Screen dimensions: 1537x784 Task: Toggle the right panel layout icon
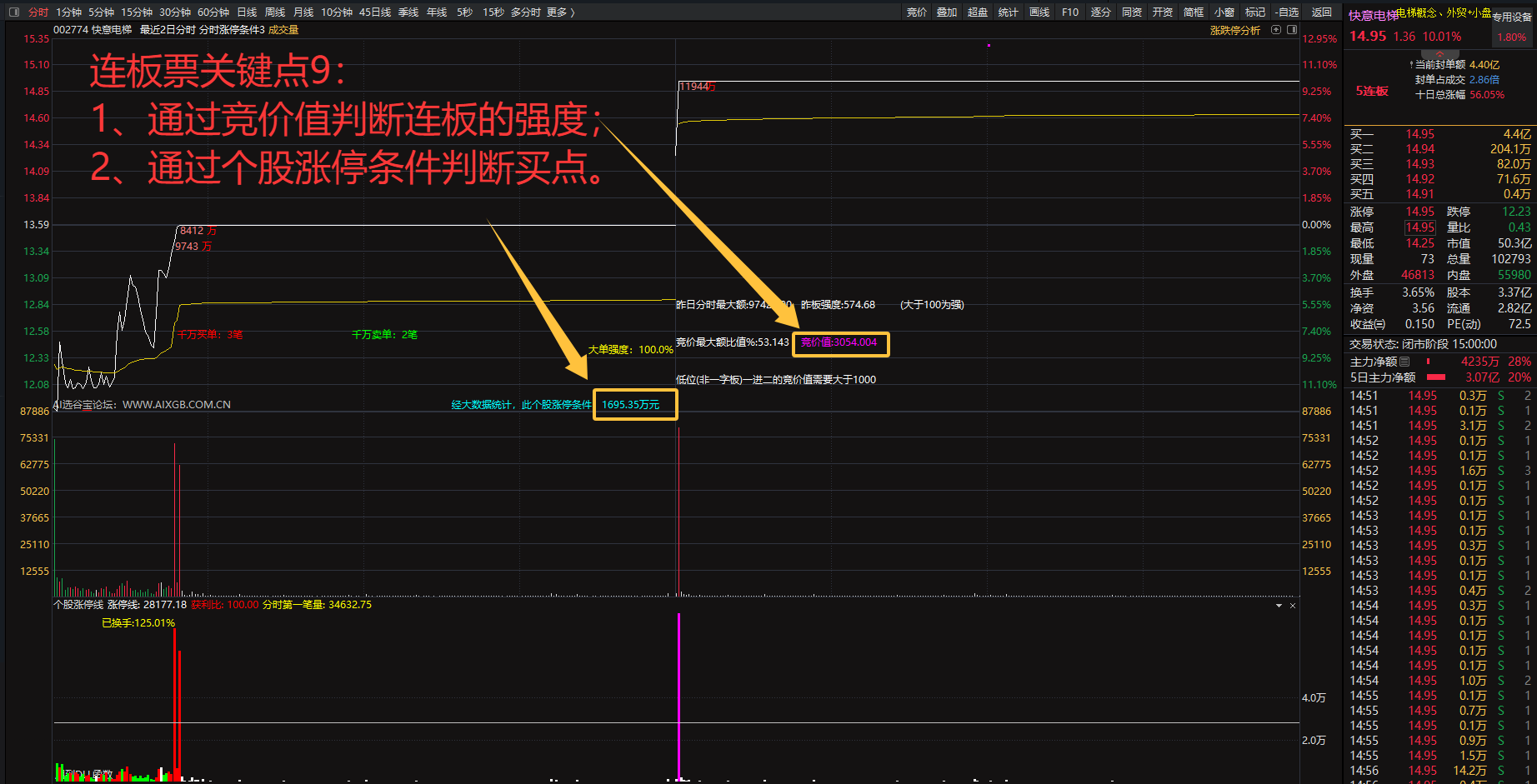pos(1292,30)
